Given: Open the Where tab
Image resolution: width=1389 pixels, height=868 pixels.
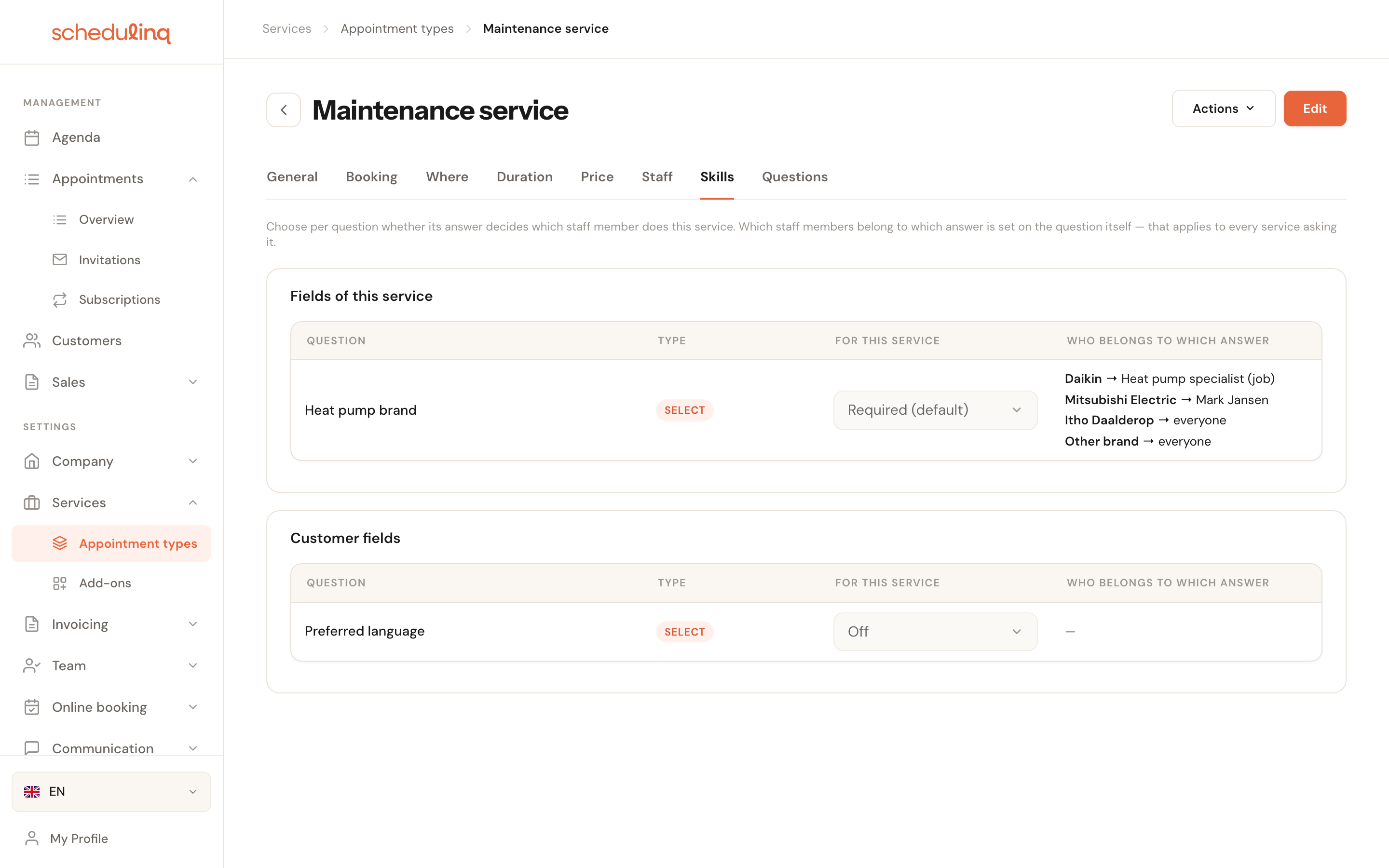Looking at the screenshot, I should click(447, 177).
